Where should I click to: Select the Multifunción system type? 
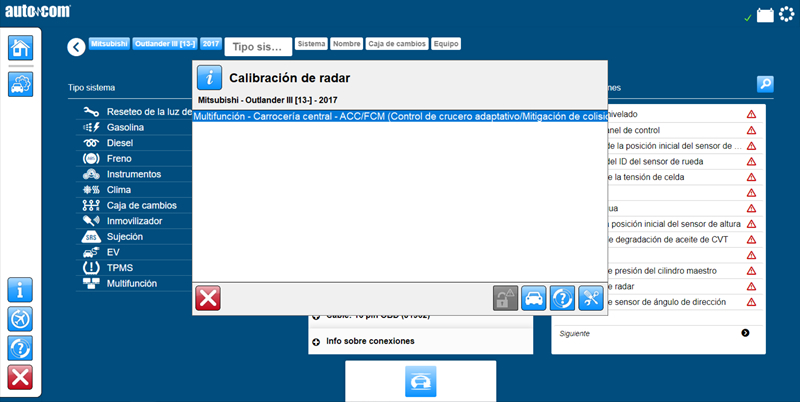click(134, 284)
